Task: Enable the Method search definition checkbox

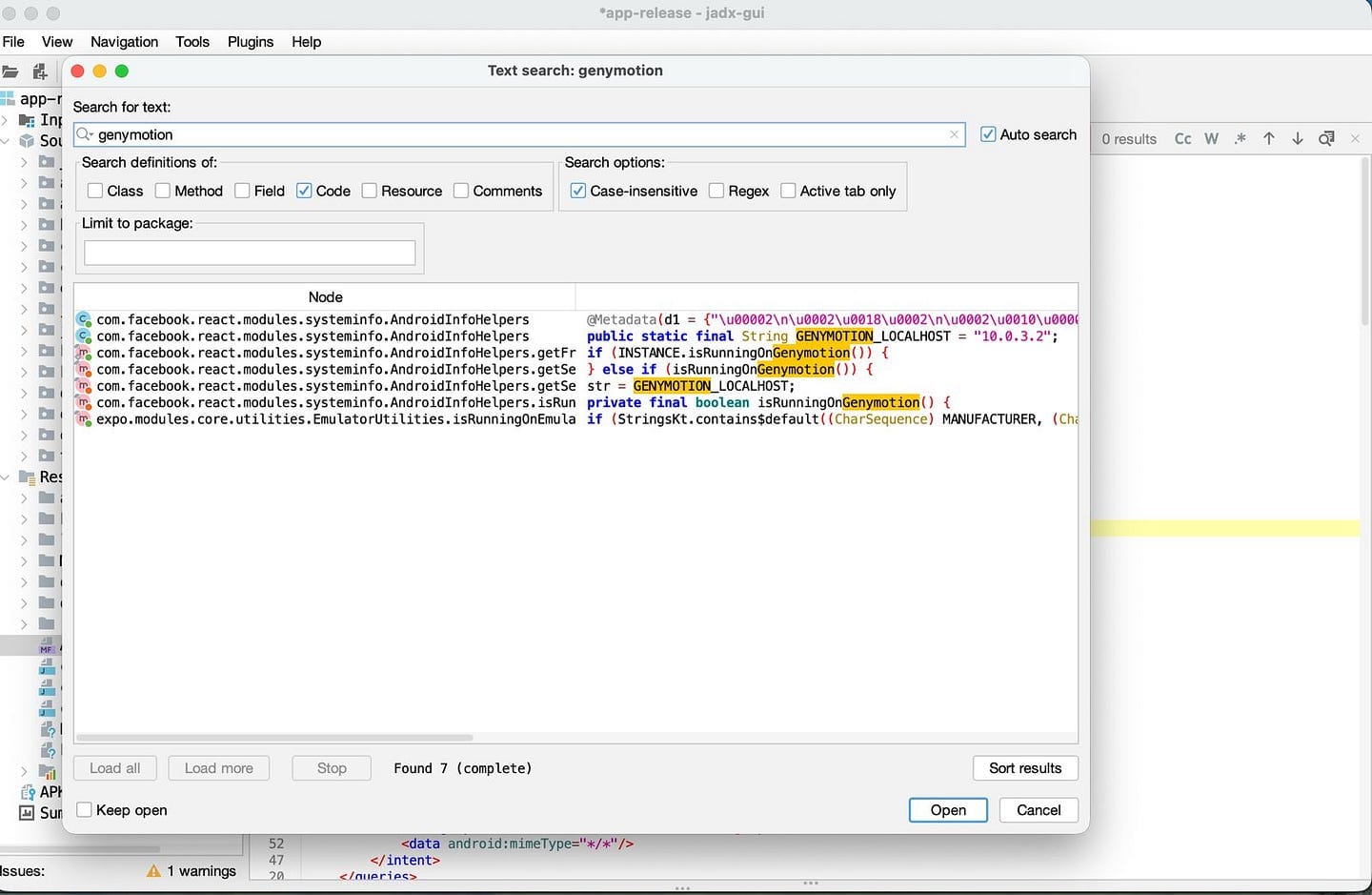Action: [163, 191]
